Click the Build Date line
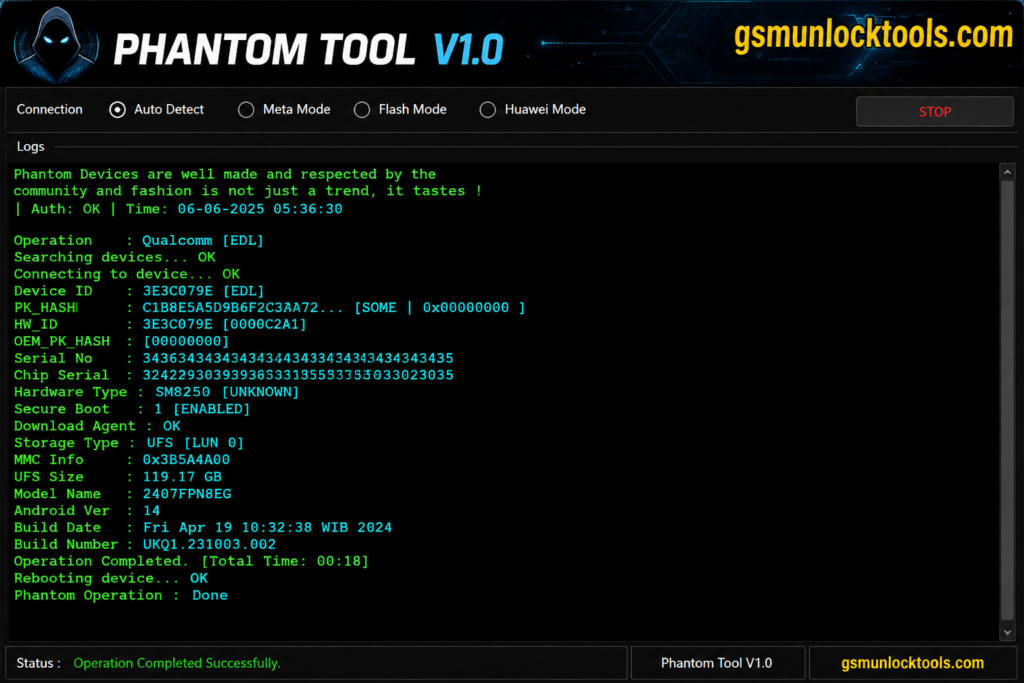Image resolution: width=1024 pixels, height=683 pixels. coord(203,528)
